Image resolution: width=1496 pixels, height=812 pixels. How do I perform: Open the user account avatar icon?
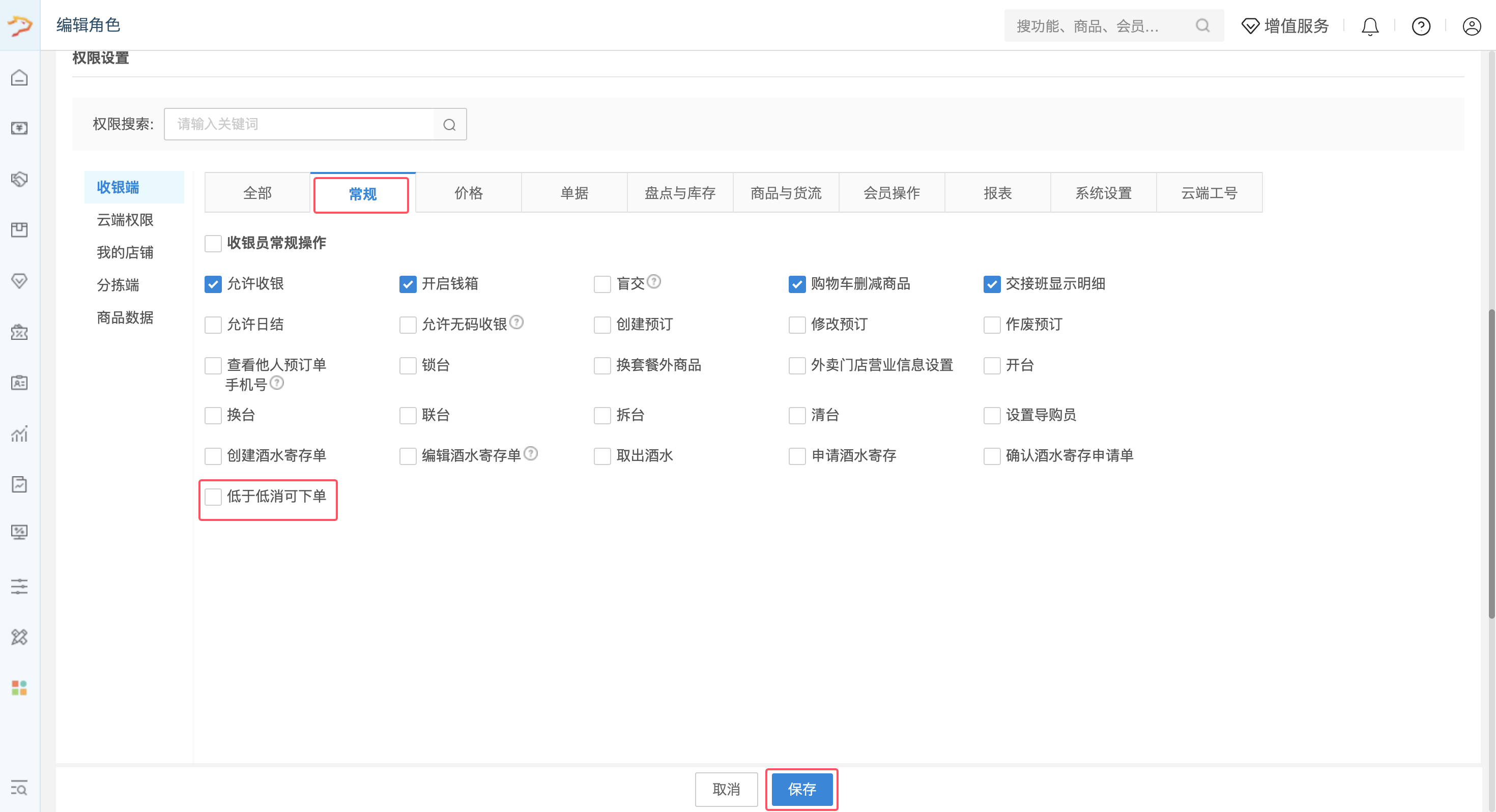[x=1472, y=26]
